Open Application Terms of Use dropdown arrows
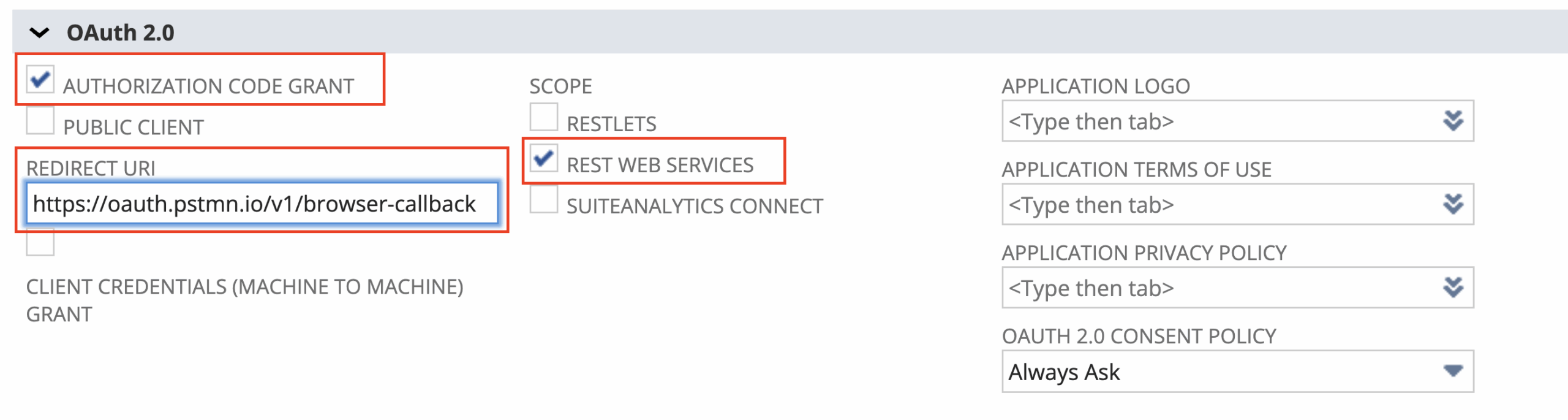The image size is (1568, 420). point(1453,204)
